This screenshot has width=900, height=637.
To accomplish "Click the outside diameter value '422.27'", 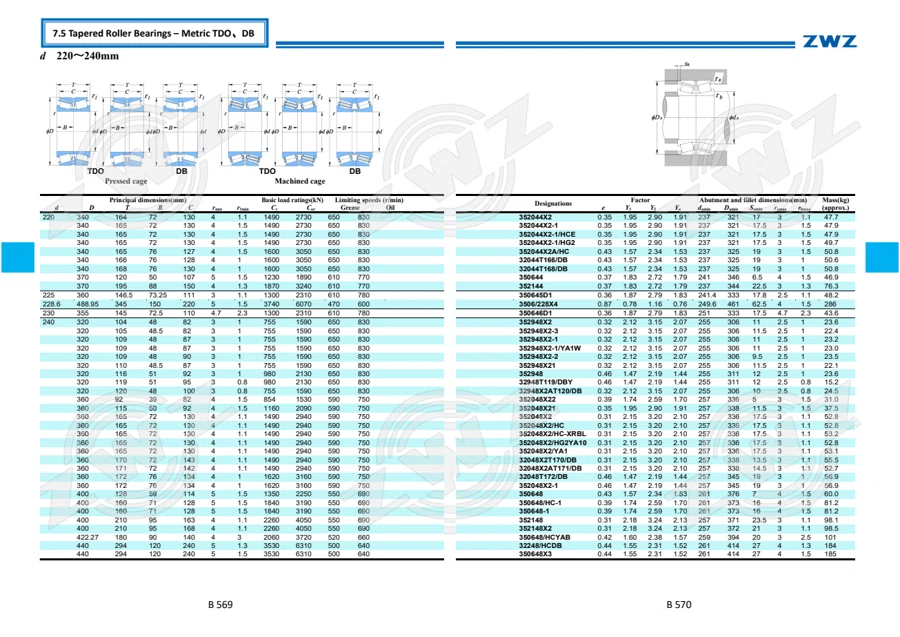I will [x=87, y=537].
